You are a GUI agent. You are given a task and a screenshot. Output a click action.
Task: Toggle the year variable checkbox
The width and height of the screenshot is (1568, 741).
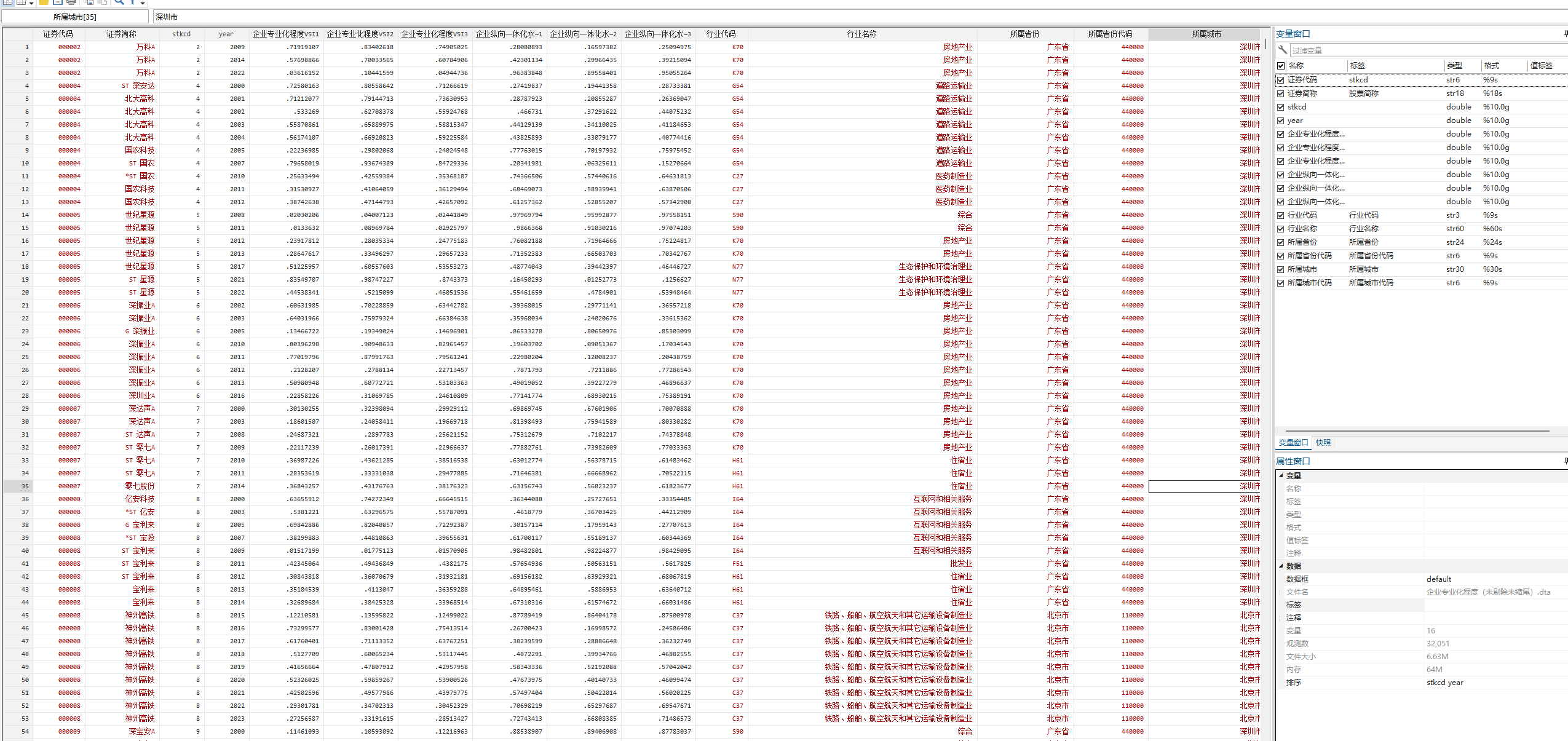[1280, 121]
